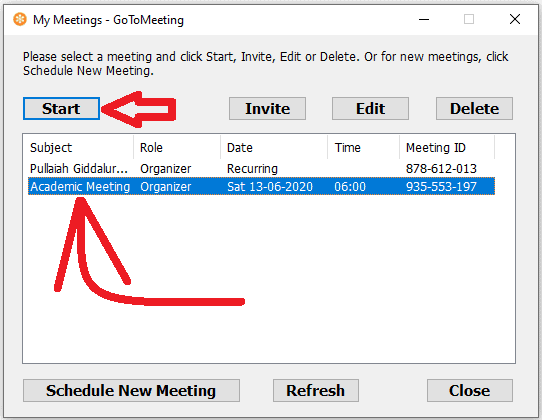
Task: Close window using title bar X
Action: click(x=515, y=19)
